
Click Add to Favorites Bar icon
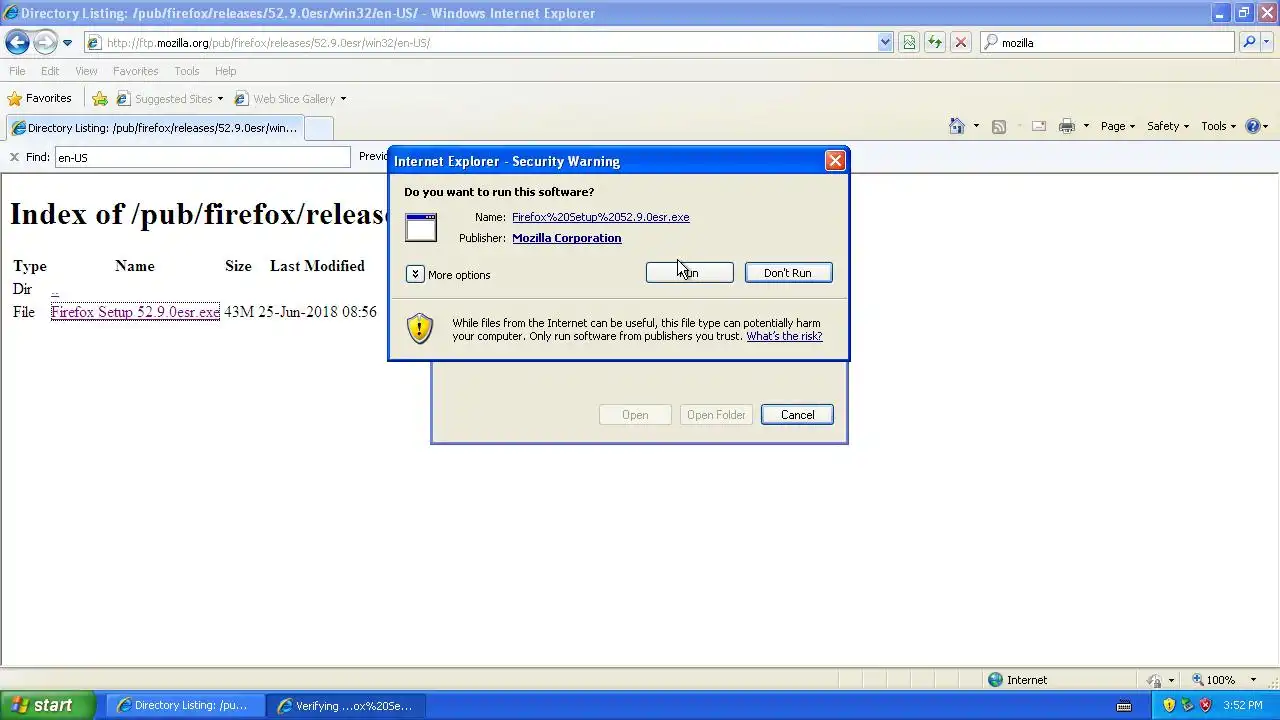click(x=100, y=99)
